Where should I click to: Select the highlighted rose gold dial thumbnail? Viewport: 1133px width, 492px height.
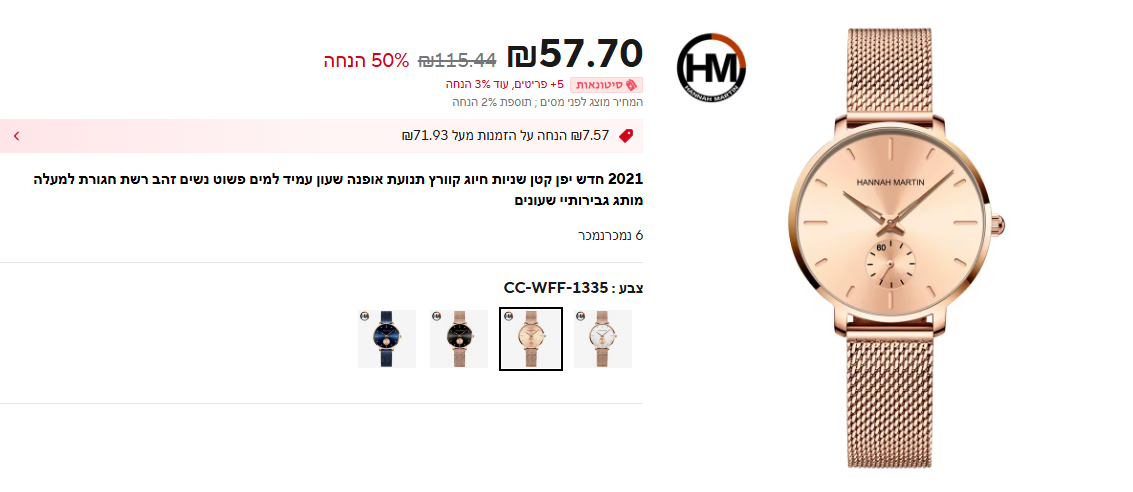[530, 339]
